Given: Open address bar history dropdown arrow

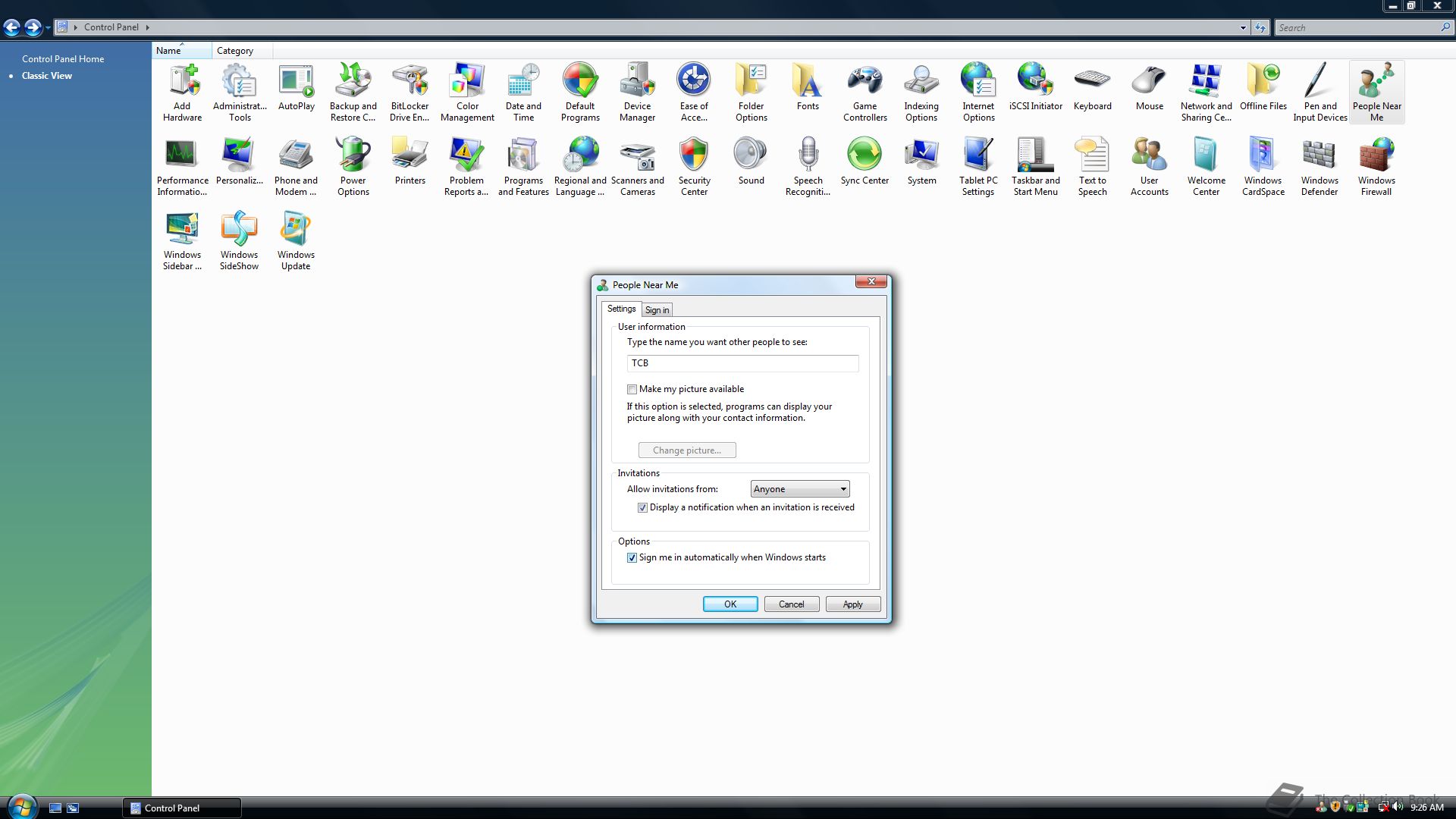Looking at the screenshot, I should pos(1243,27).
